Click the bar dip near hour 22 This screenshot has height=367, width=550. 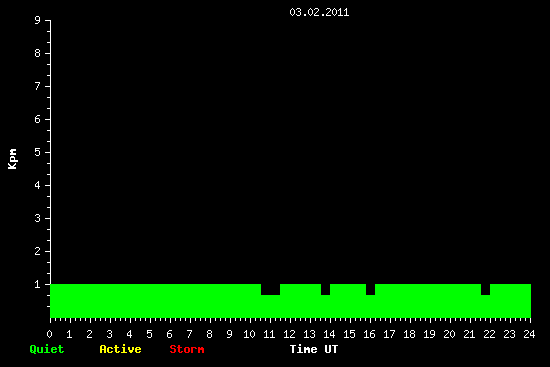(485, 289)
